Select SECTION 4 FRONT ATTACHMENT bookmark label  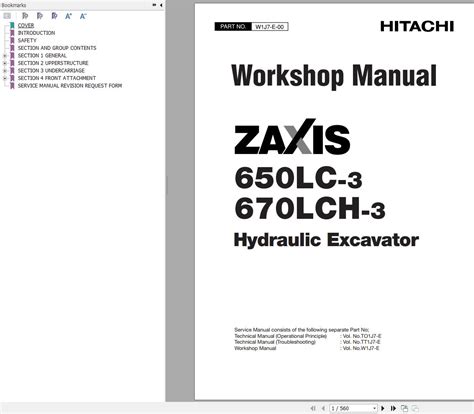(x=57, y=78)
